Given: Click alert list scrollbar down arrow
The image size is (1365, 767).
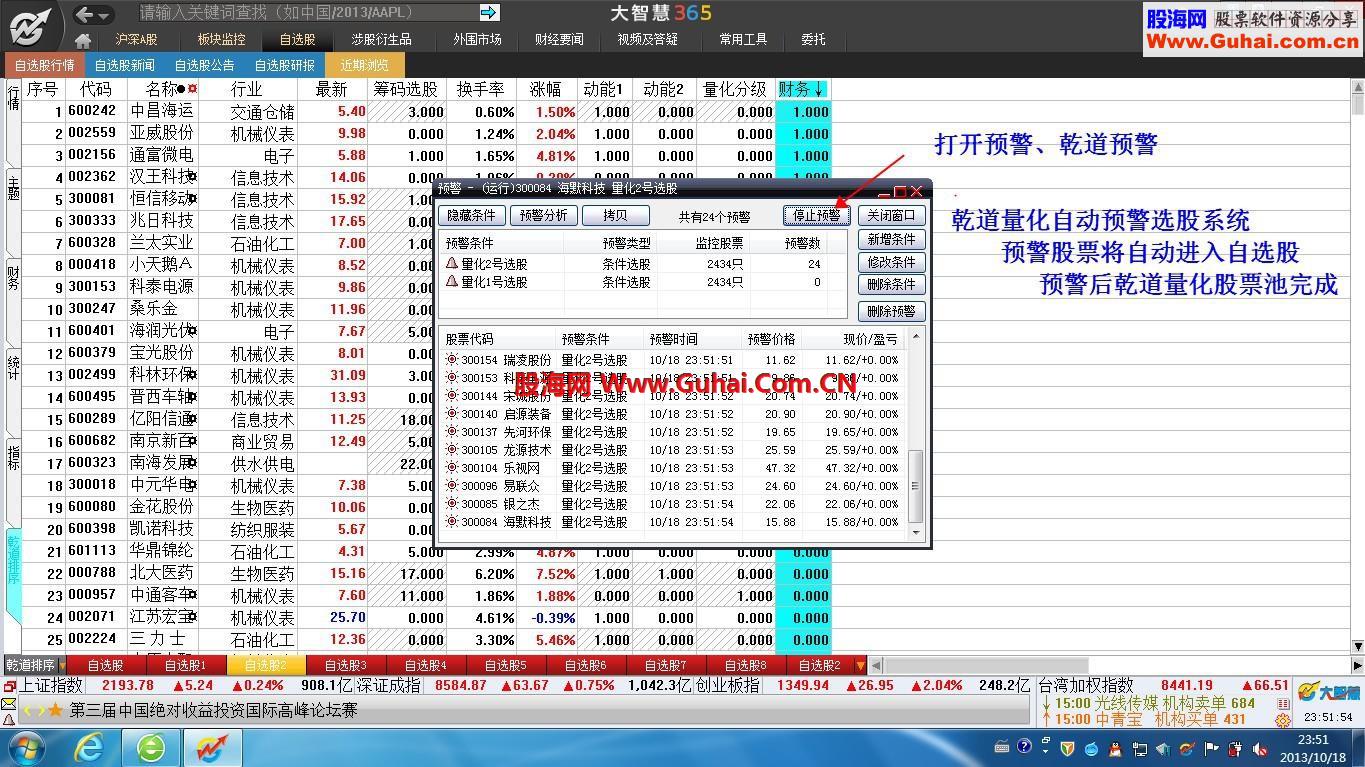Looking at the screenshot, I should tap(915, 532).
